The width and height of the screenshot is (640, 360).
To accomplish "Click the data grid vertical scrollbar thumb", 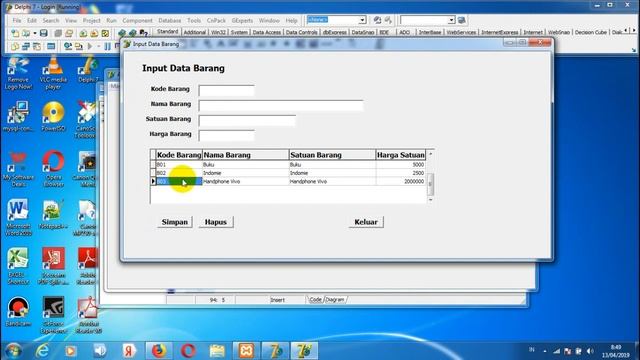I will point(430,184).
